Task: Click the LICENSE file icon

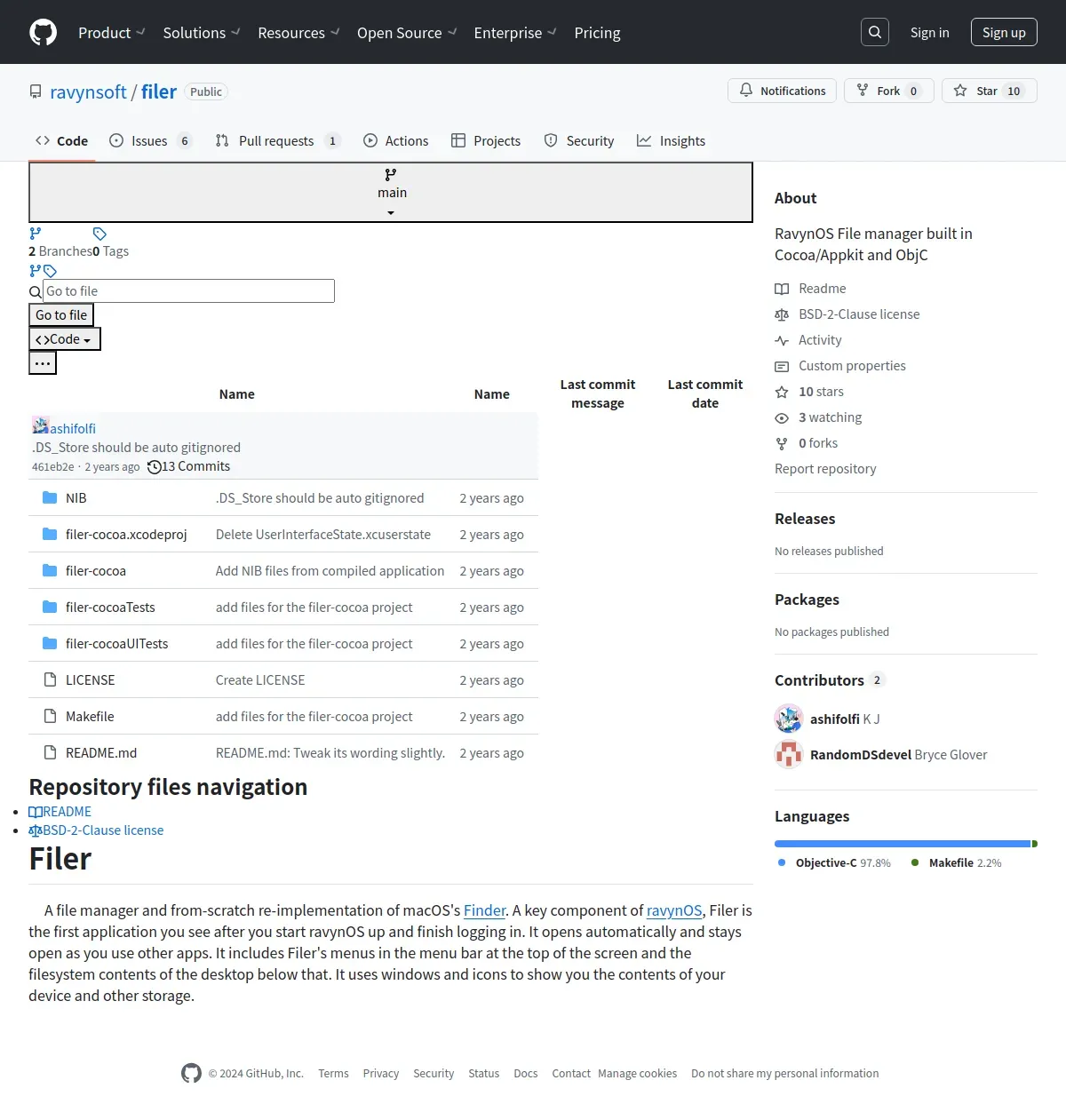Action: pos(51,679)
